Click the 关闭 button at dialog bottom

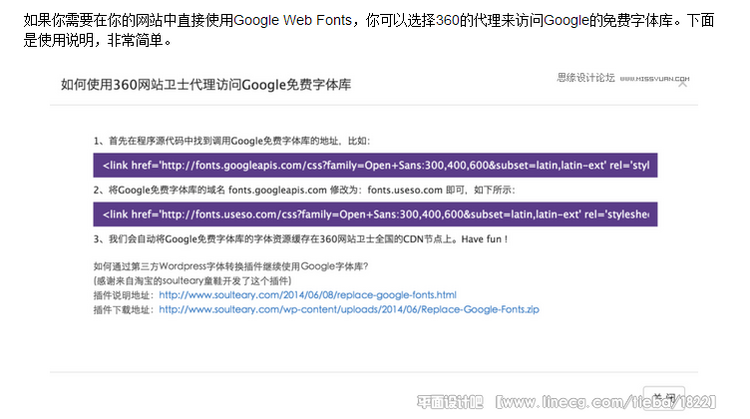coord(664,398)
